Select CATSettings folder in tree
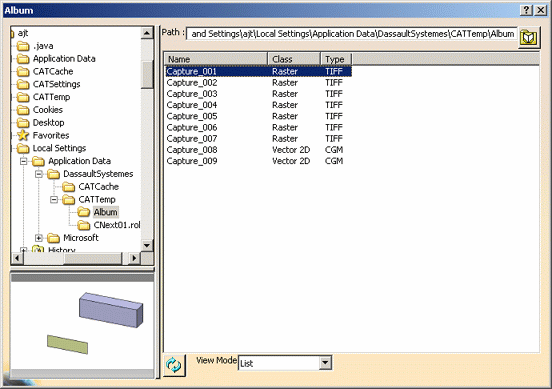 56,84
